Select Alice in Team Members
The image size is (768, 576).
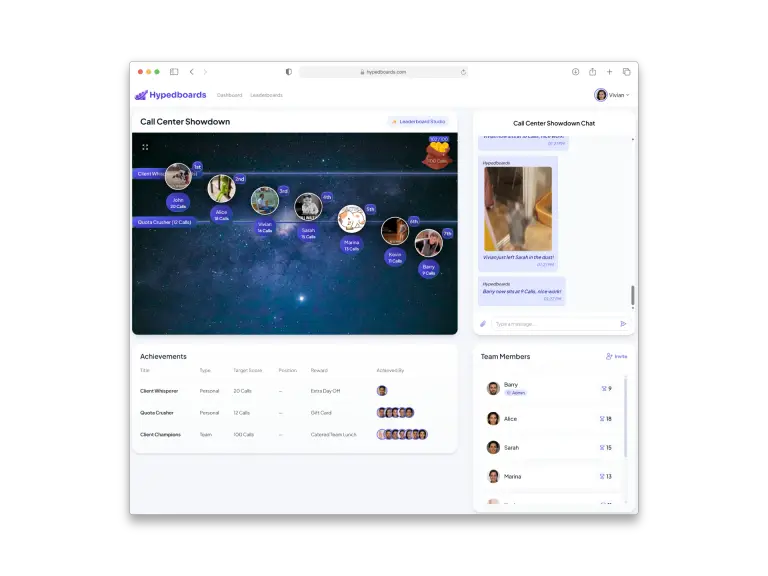click(x=550, y=419)
